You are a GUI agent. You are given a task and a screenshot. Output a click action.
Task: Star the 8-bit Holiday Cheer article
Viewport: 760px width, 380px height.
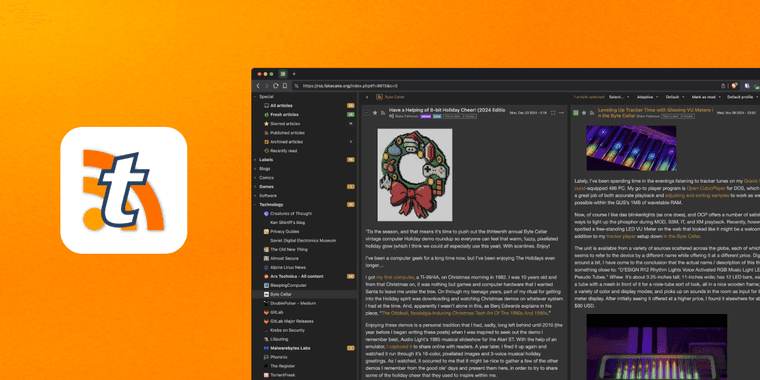click(x=375, y=112)
